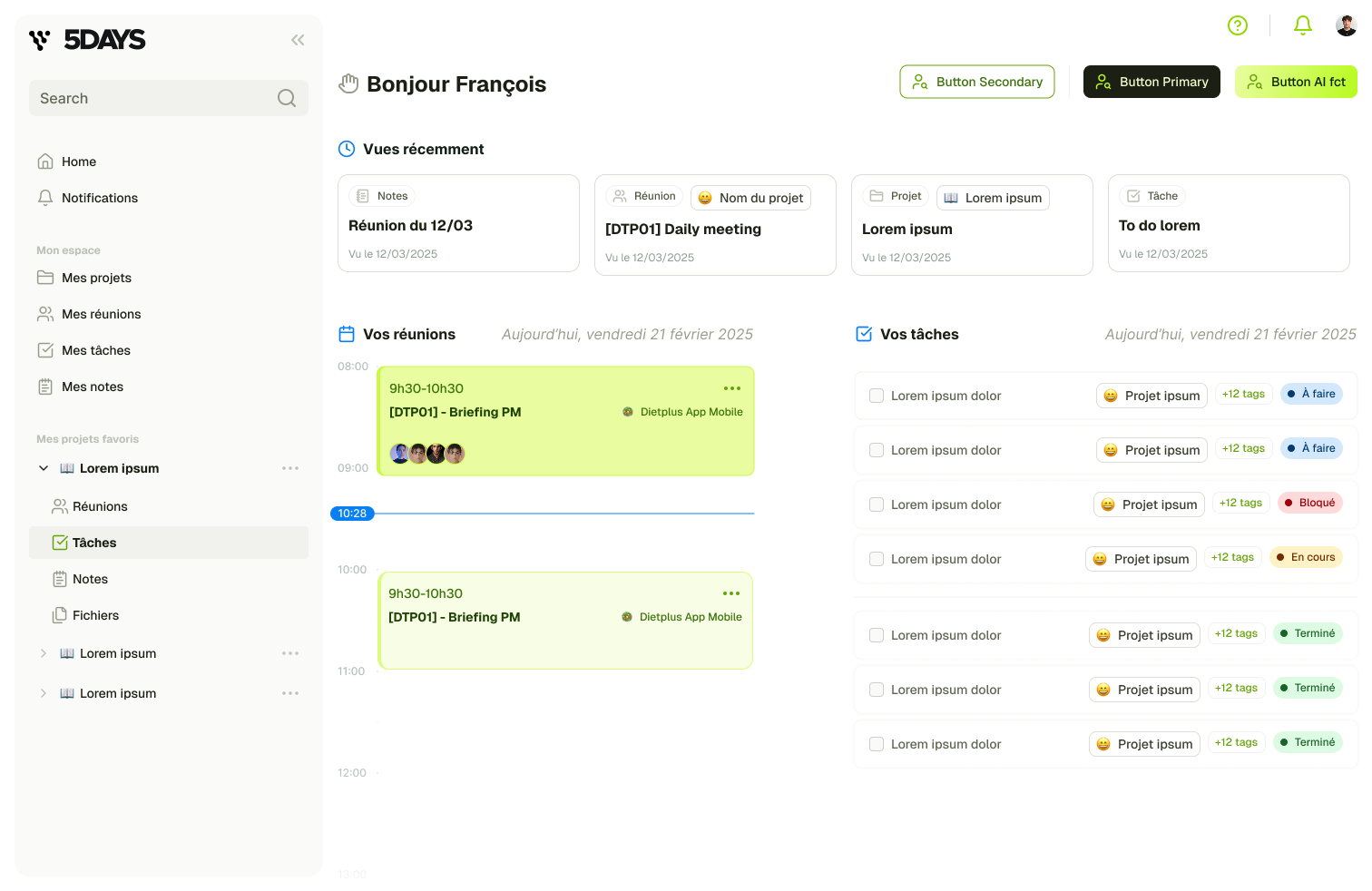Click Lorem ipsum tag on Projet card
Screen dimensions: 1372x891
pos(993,198)
